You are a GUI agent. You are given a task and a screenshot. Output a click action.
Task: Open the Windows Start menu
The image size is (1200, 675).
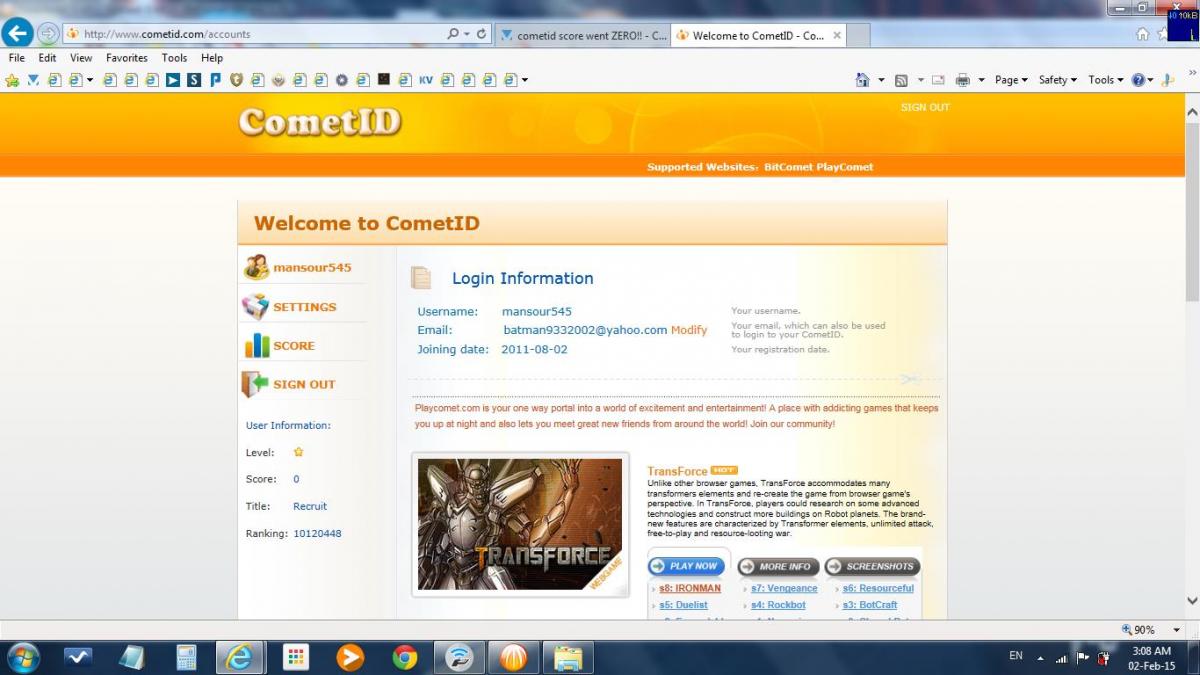tap(22, 657)
